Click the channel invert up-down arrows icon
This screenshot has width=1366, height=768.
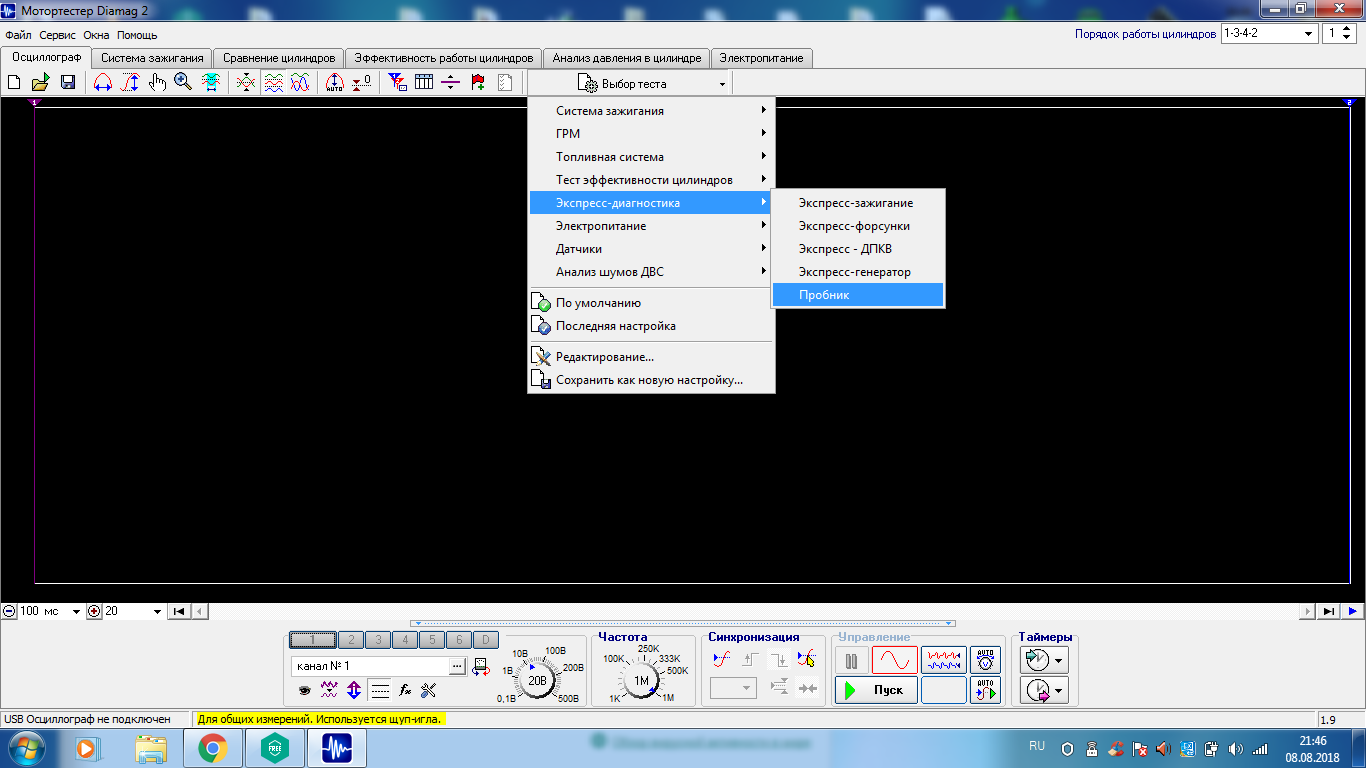click(x=354, y=690)
